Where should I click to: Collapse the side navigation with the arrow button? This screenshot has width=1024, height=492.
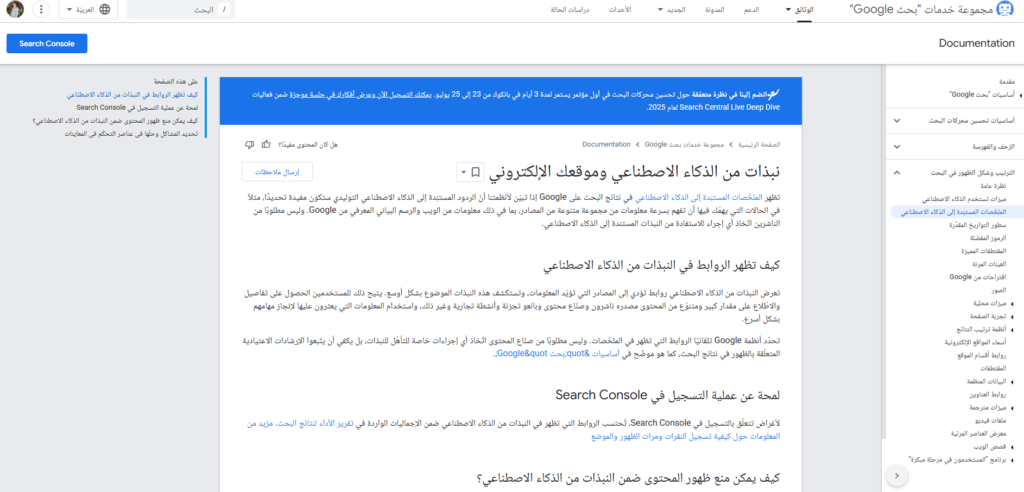[897, 474]
